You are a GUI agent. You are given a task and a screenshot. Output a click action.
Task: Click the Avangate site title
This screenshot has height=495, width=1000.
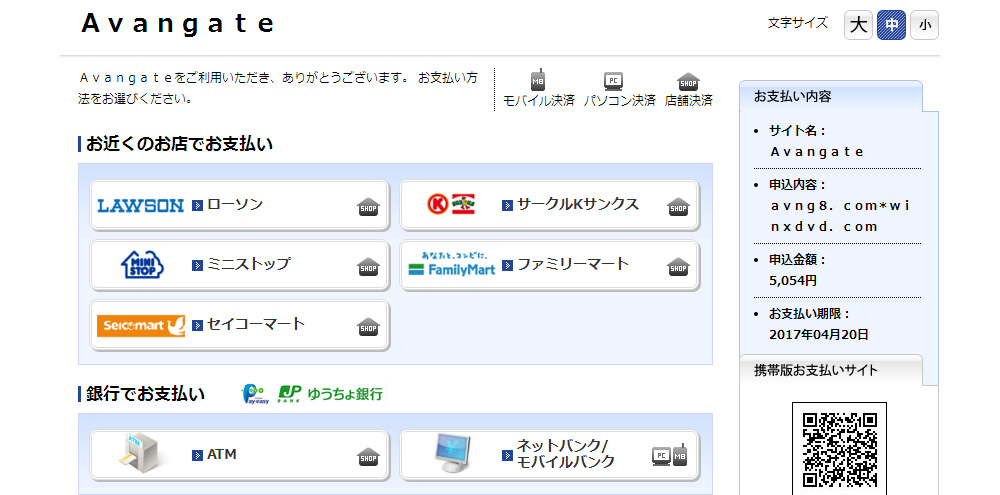point(178,24)
